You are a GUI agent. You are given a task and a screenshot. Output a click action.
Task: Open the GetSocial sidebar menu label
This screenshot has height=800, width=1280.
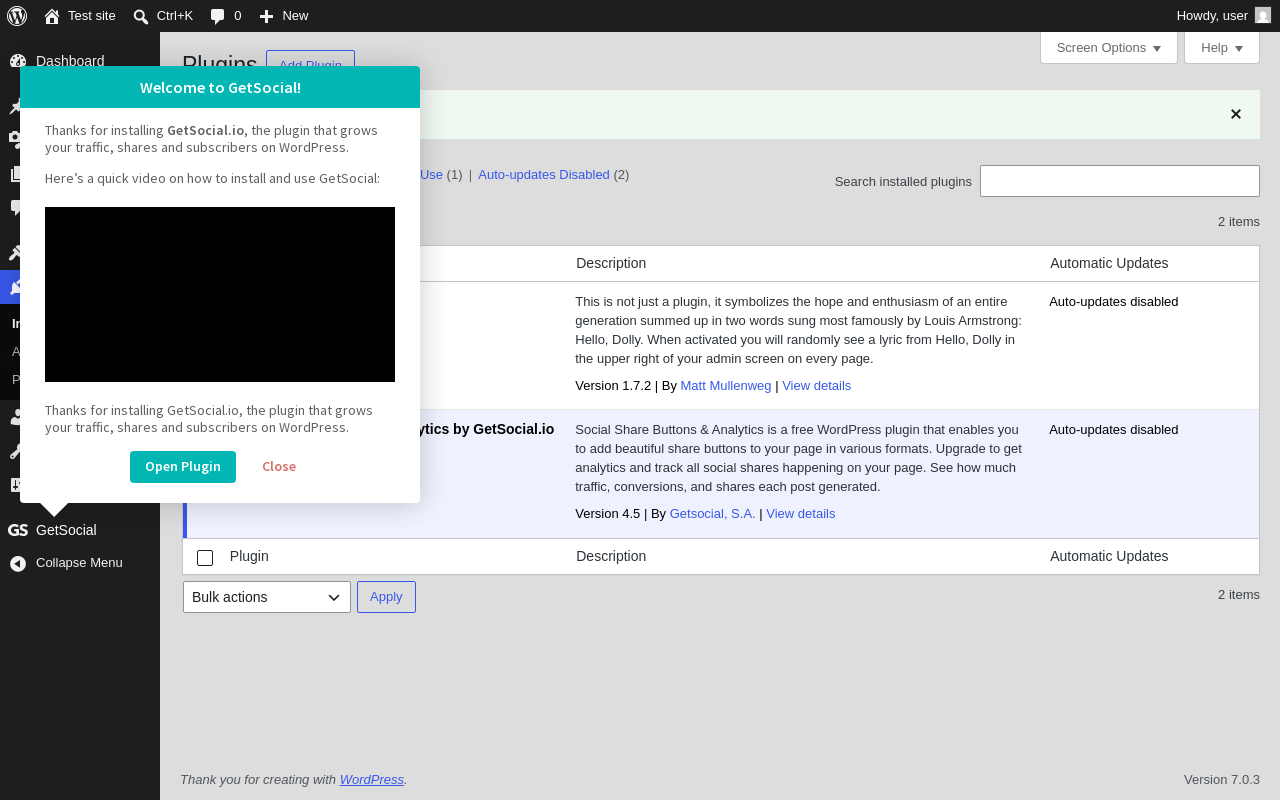tap(66, 530)
